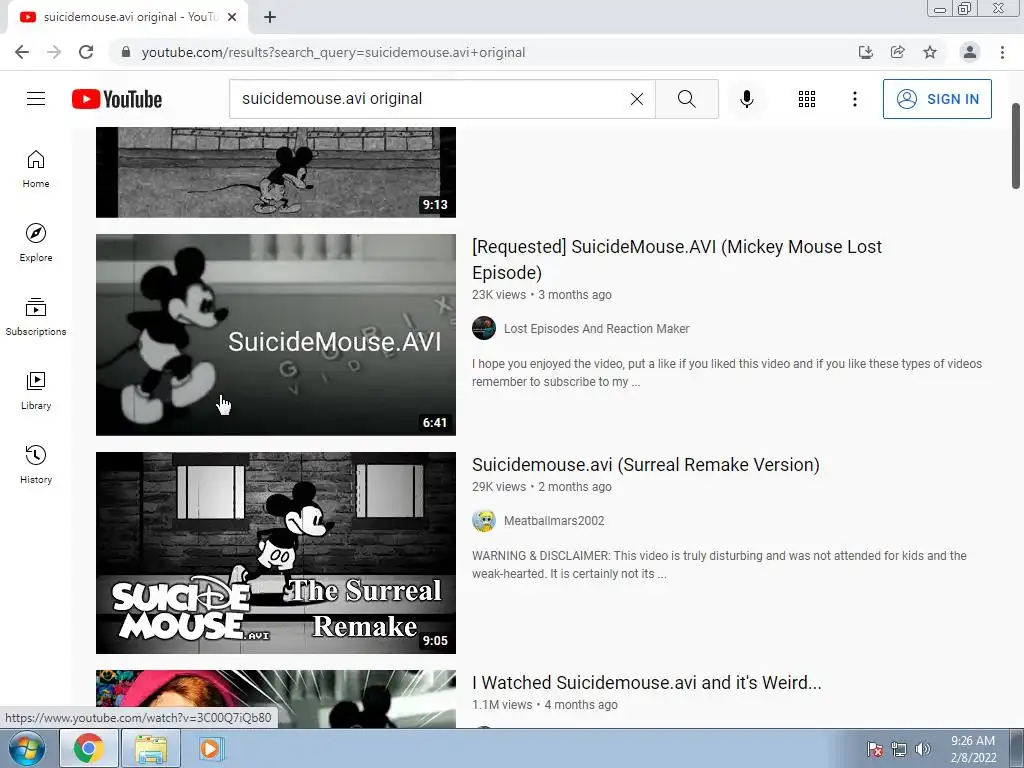
Task: Reload the page with the refresh icon
Action: pos(86,52)
